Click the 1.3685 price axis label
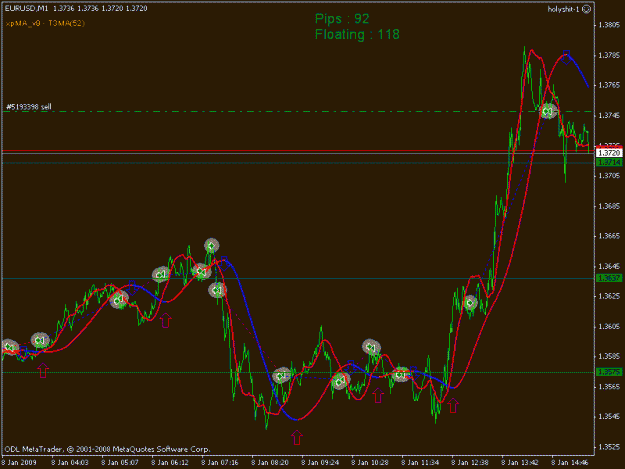Viewport: 625px width, 469px height. [x=609, y=206]
